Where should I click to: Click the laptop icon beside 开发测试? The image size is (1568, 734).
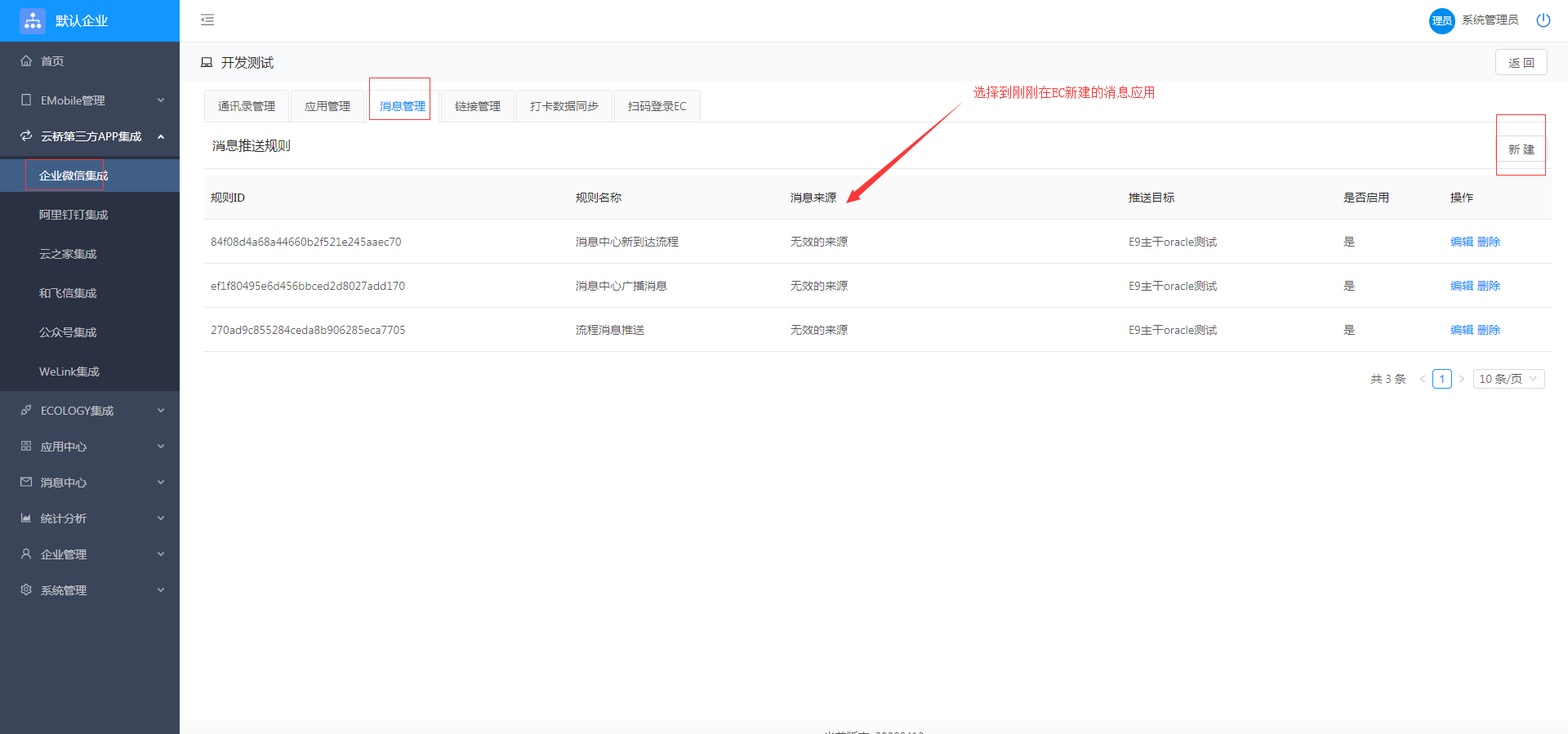(x=207, y=63)
